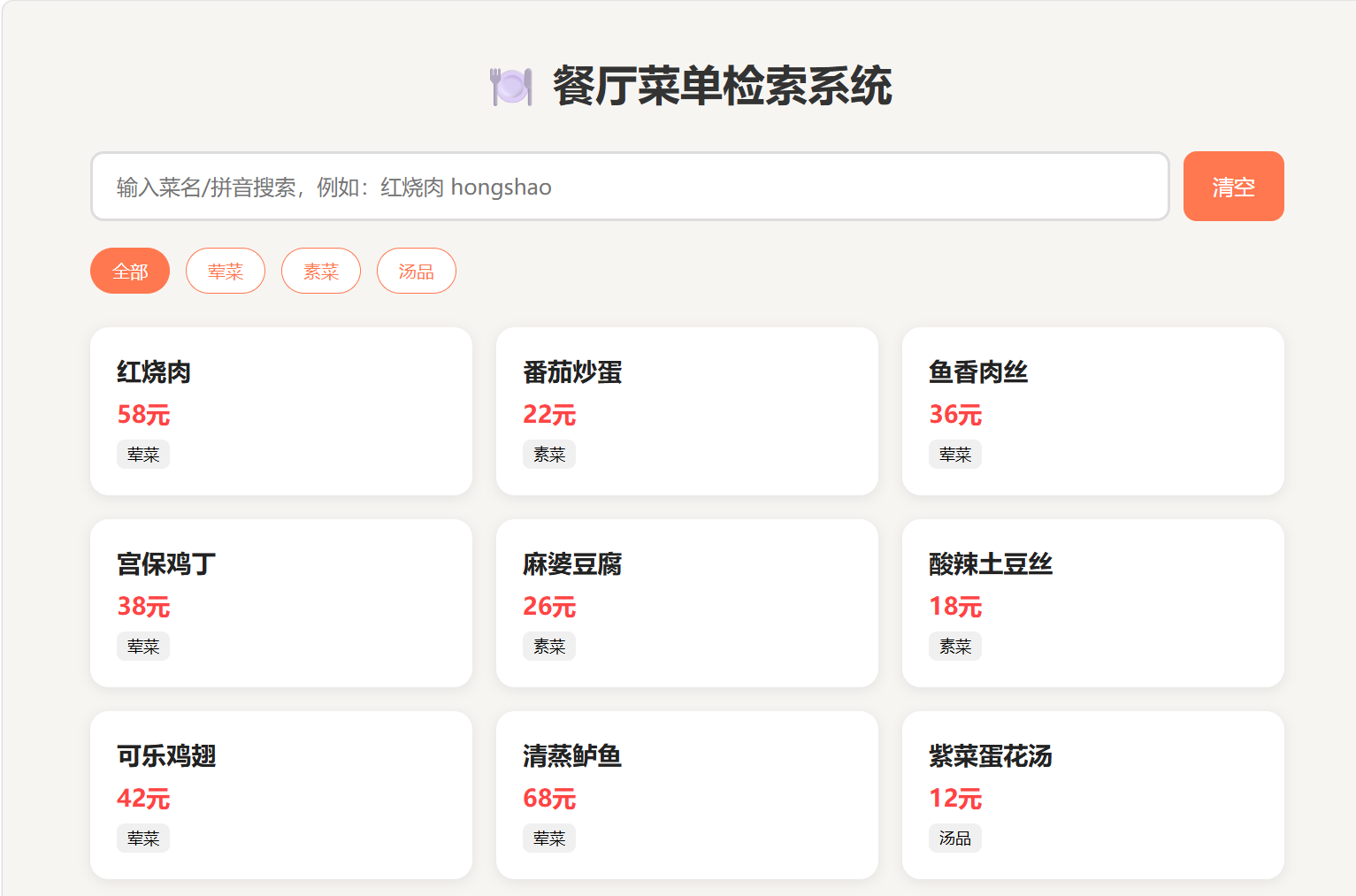Click the 素菜 tag under 酸辣土豆丝
The width and height of the screenshot is (1356, 896).
[x=955, y=647]
